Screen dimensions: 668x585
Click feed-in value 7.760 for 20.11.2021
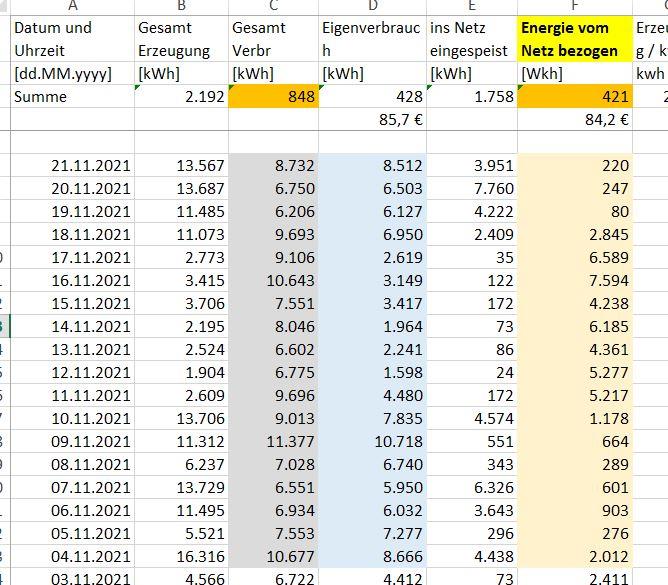tap(472, 188)
